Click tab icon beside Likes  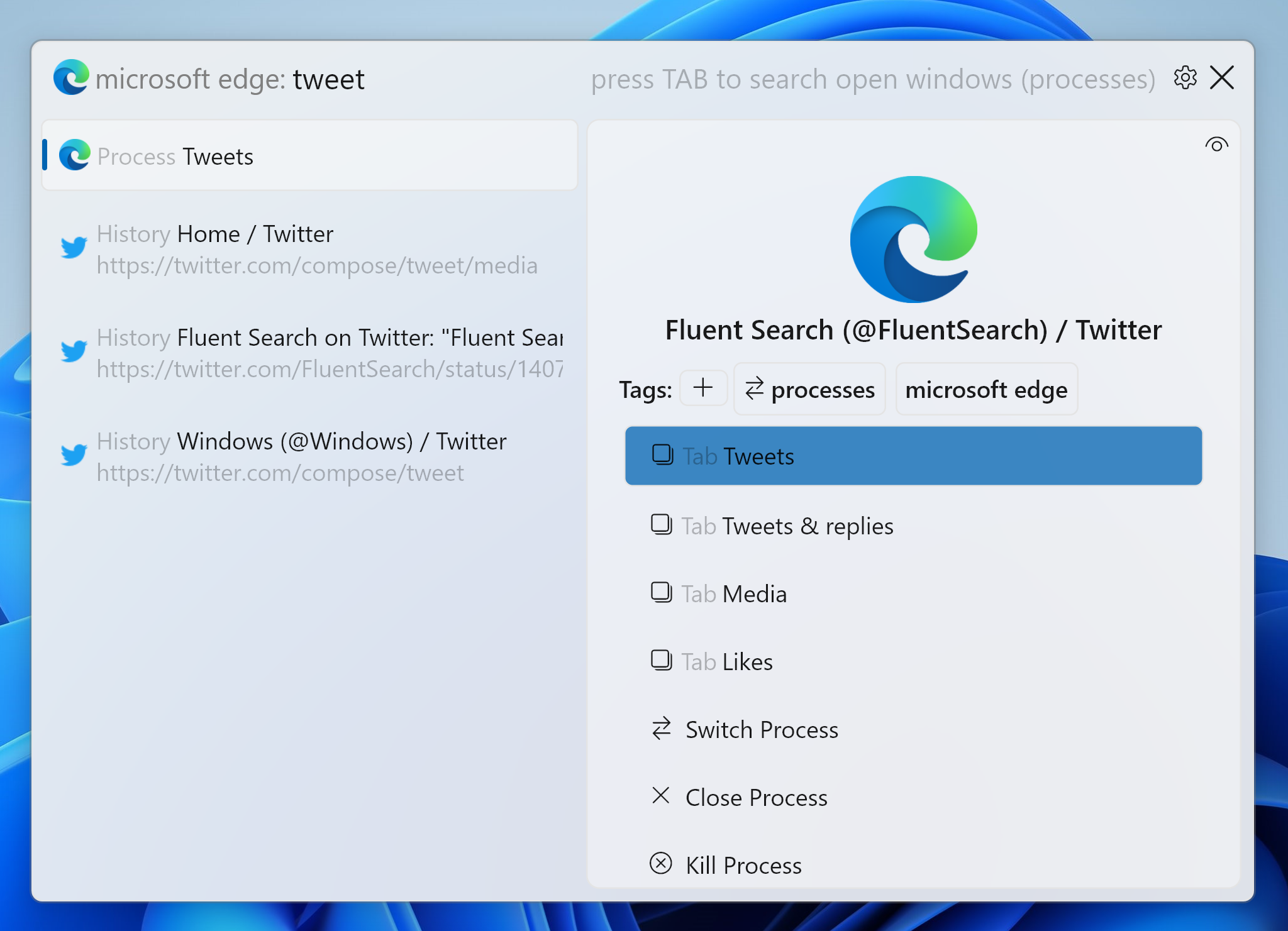[661, 660]
